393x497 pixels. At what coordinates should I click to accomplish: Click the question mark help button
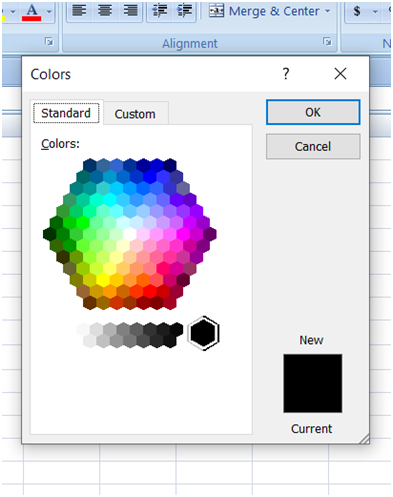(286, 74)
